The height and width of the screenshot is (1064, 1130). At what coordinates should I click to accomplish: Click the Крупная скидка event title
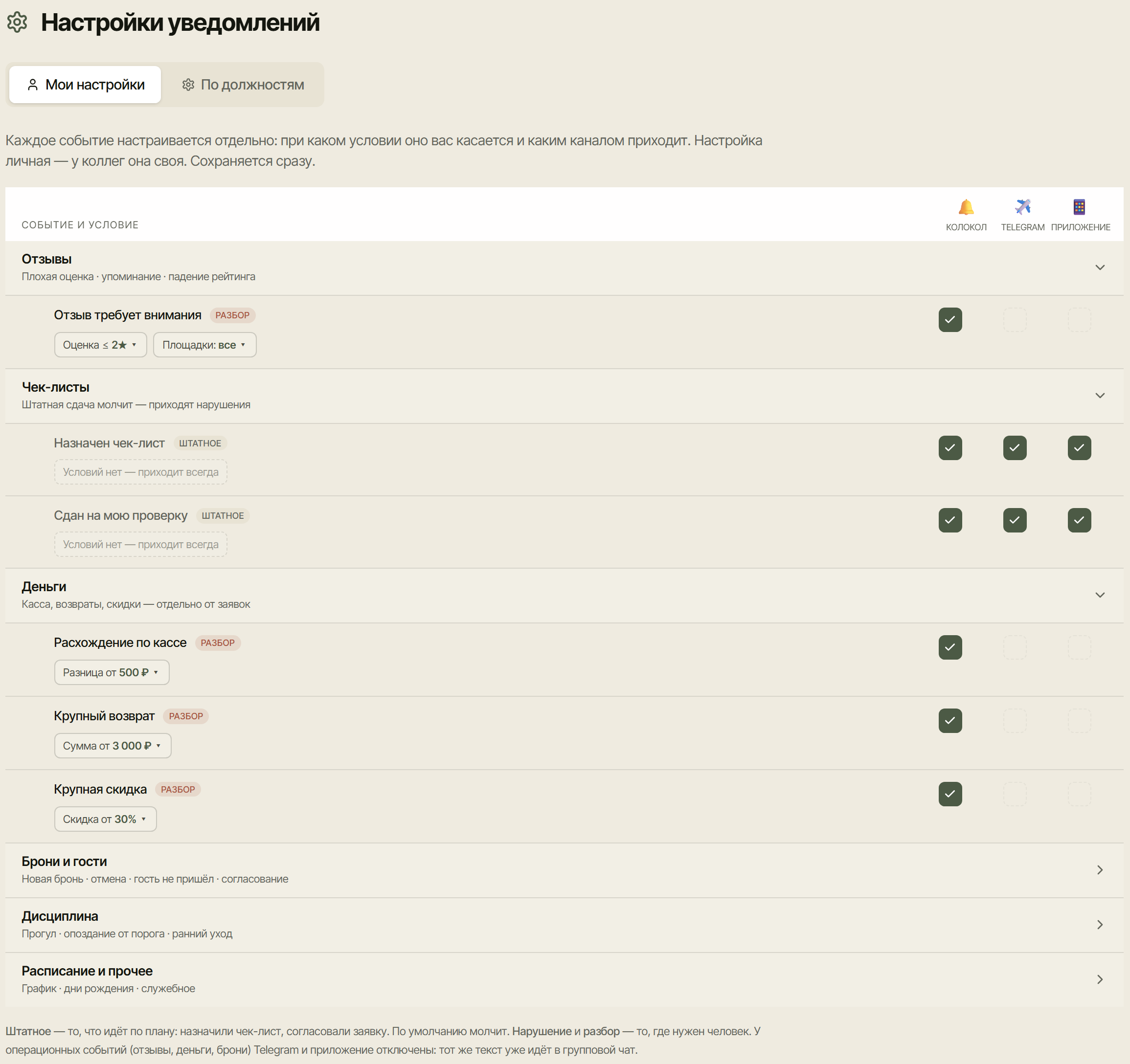pos(100,789)
